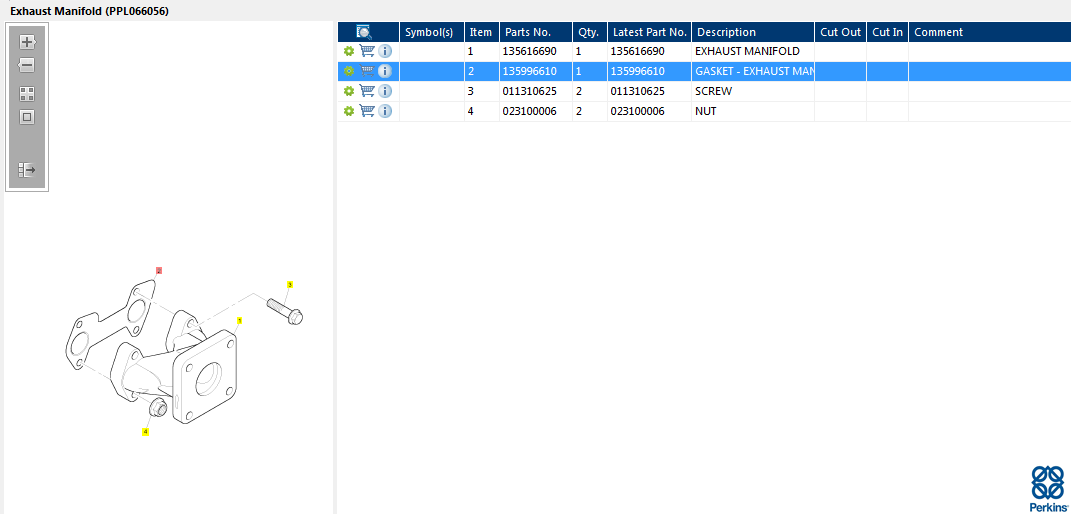Click the Perkins logo
This screenshot has width=1071, height=514.
pos(1047,489)
